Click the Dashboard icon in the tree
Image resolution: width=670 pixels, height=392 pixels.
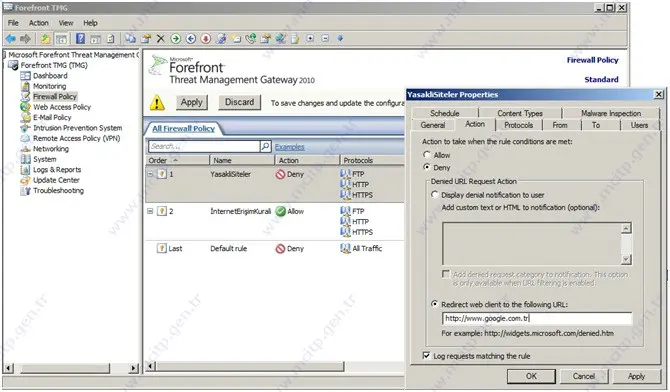click(26, 76)
